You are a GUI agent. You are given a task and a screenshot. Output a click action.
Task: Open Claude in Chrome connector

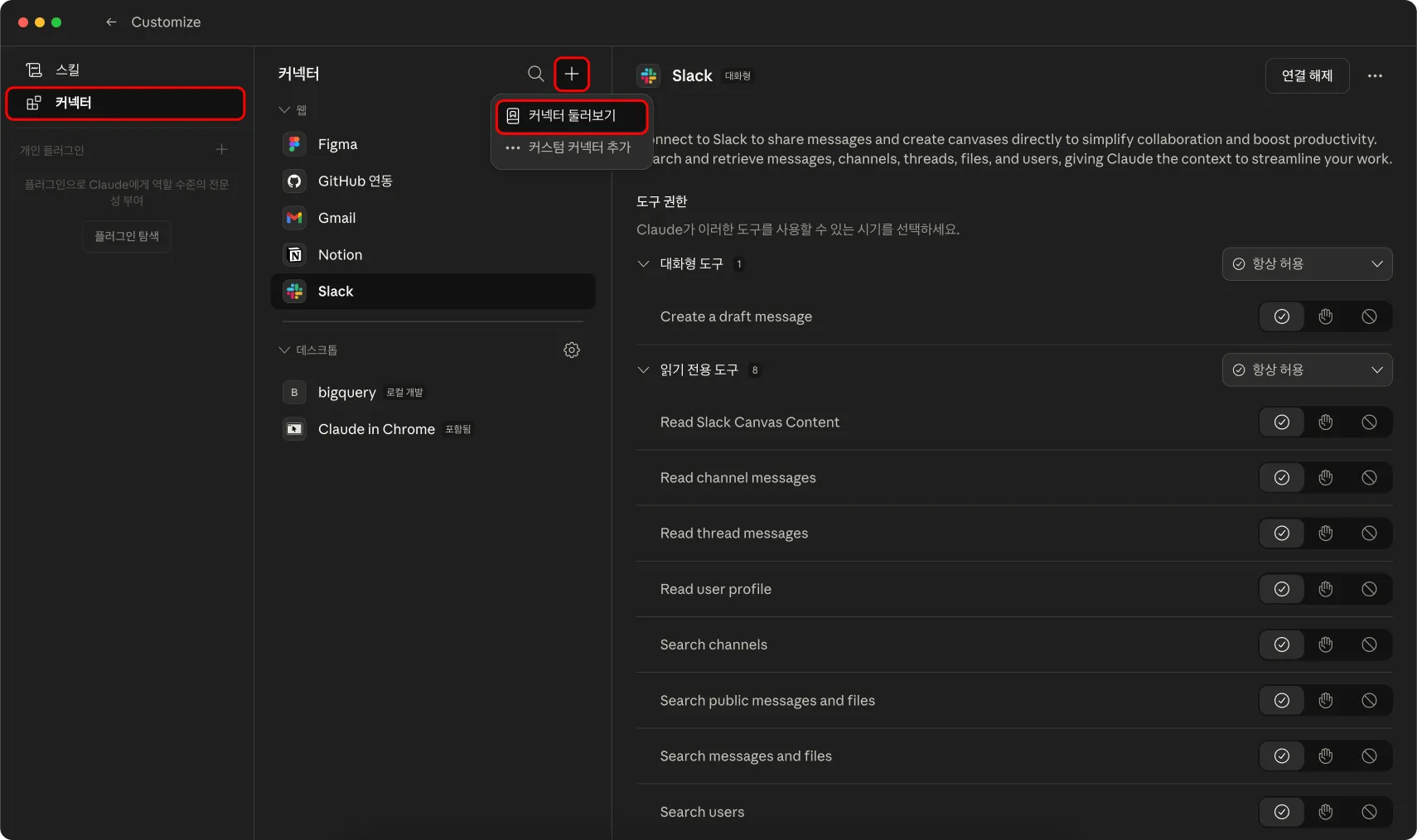(x=433, y=429)
